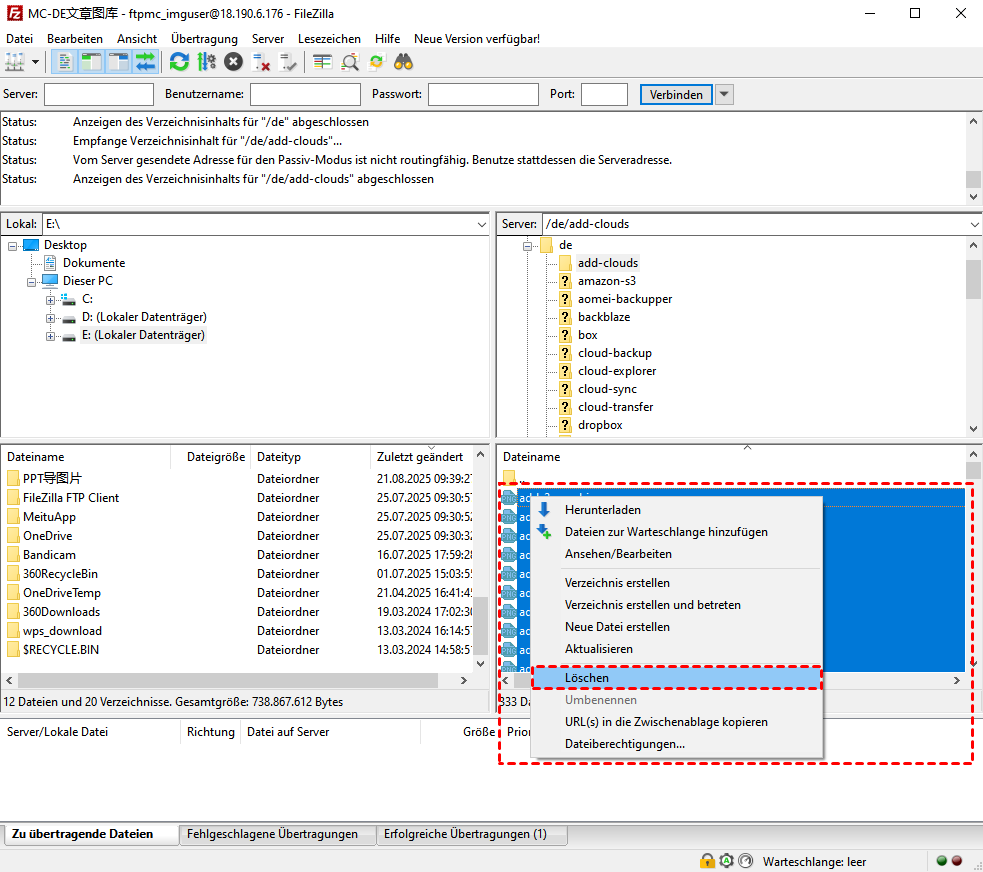Toggle processing of the transfer queue
The height and width of the screenshot is (872, 983).
point(206,62)
